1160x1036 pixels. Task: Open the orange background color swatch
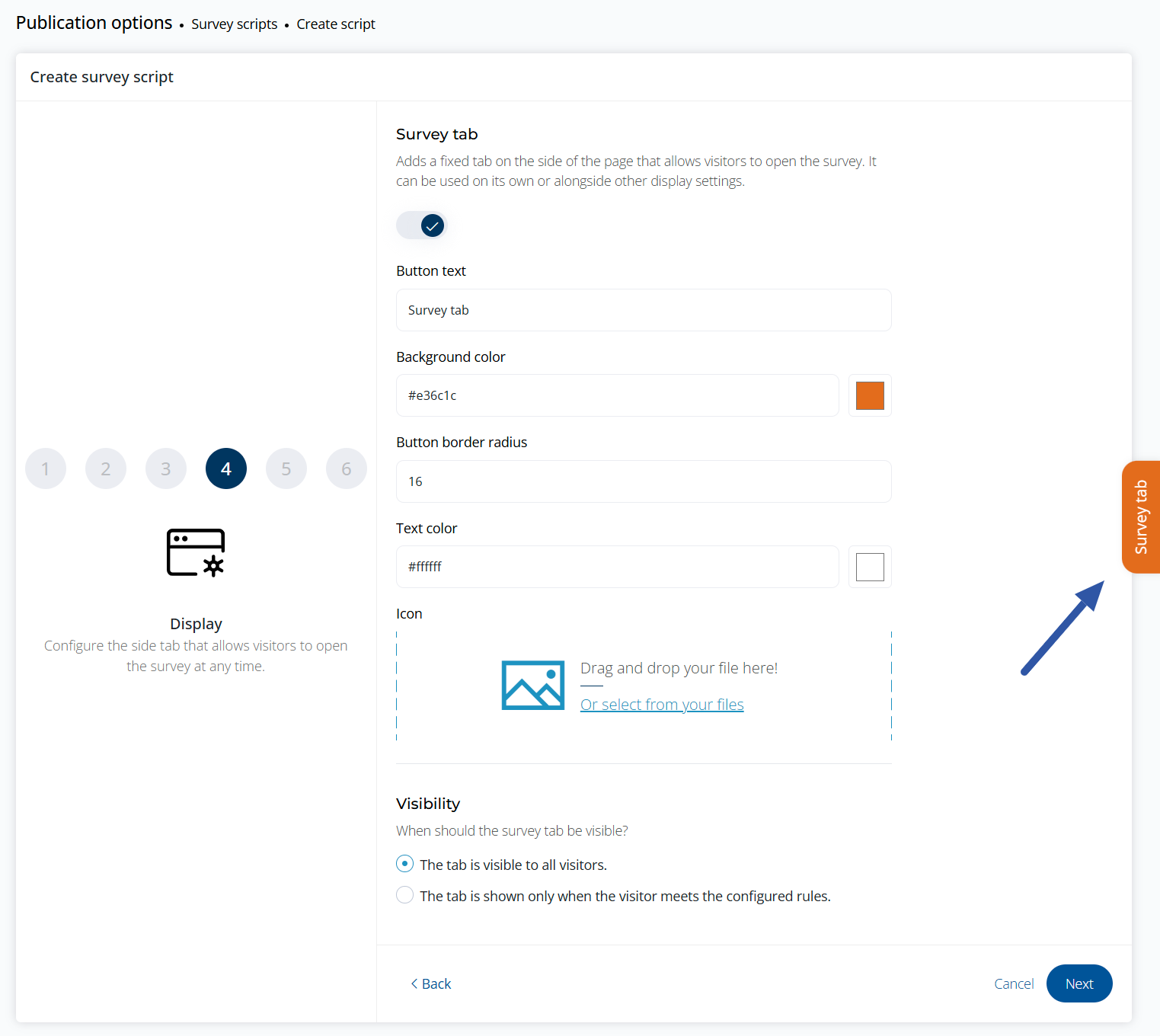tap(870, 395)
